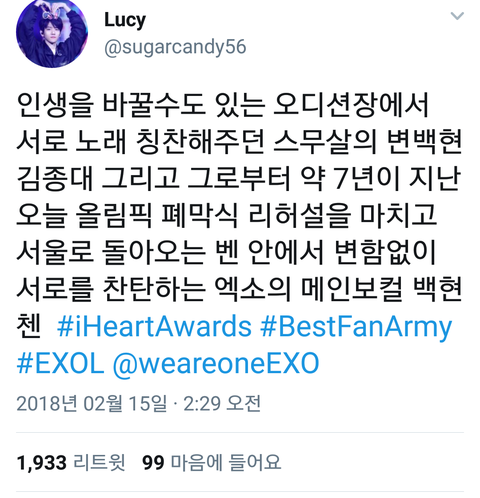
Task: Select the line starting 서울로 돌아오는
Action: 227,252
